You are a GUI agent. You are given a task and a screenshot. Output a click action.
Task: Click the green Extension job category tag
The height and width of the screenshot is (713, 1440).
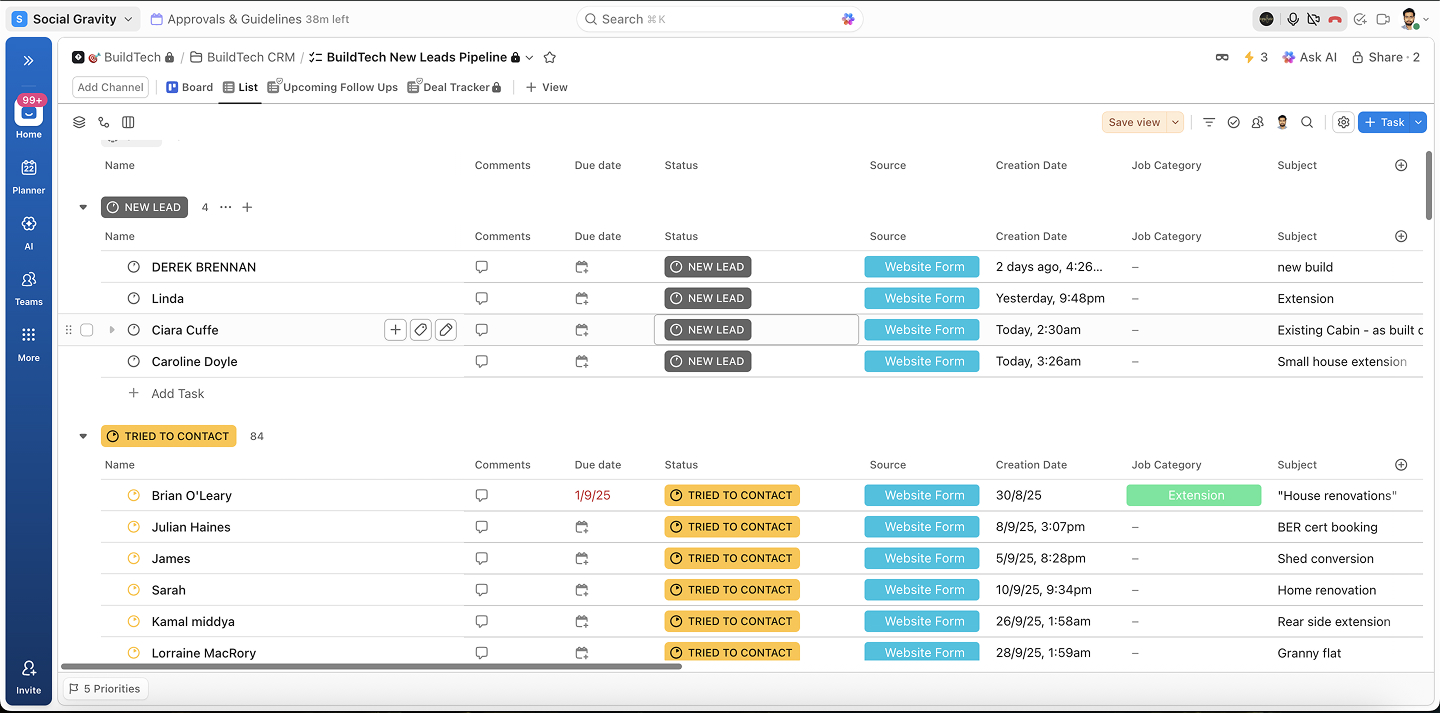click(x=1195, y=496)
